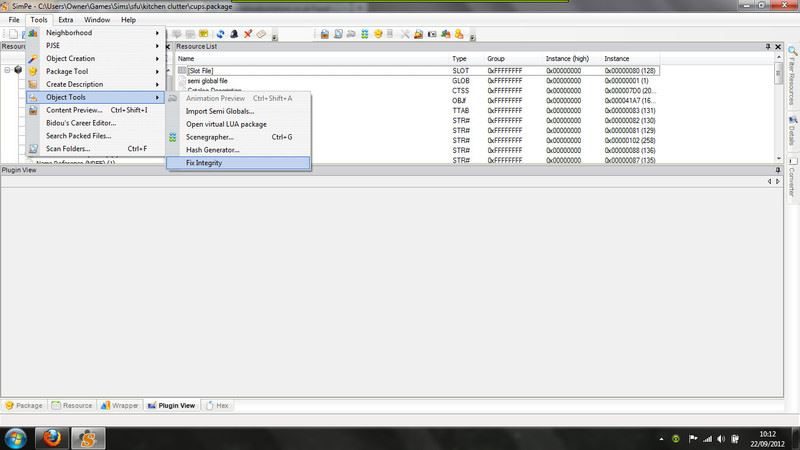Viewport: 800px width, 450px height.
Task: Expand the Package Tool submenu
Action: tap(67, 72)
